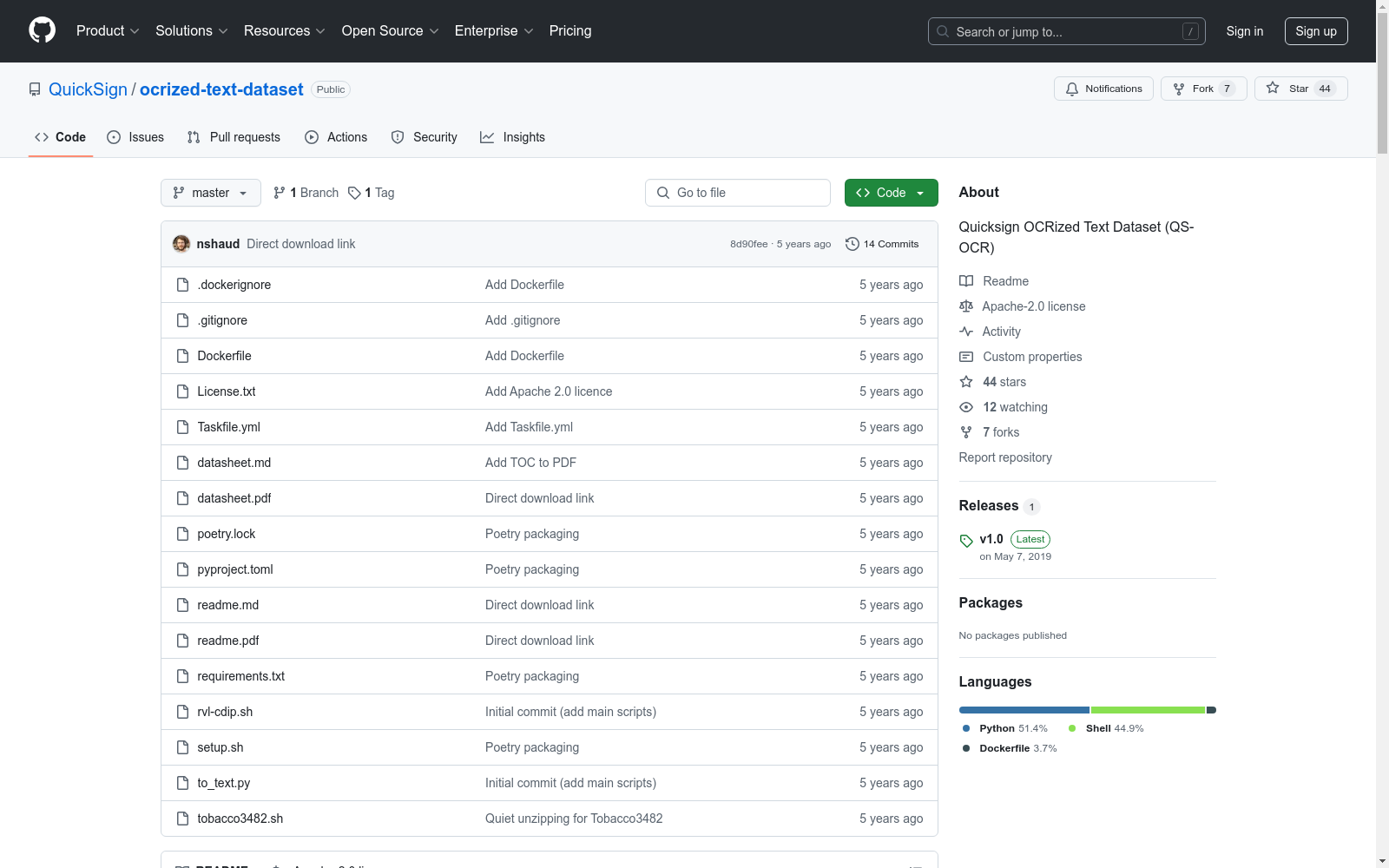1389x868 pixels.
Task: Open the Pull requests tab
Action: pyautogui.click(x=234, y=137)
